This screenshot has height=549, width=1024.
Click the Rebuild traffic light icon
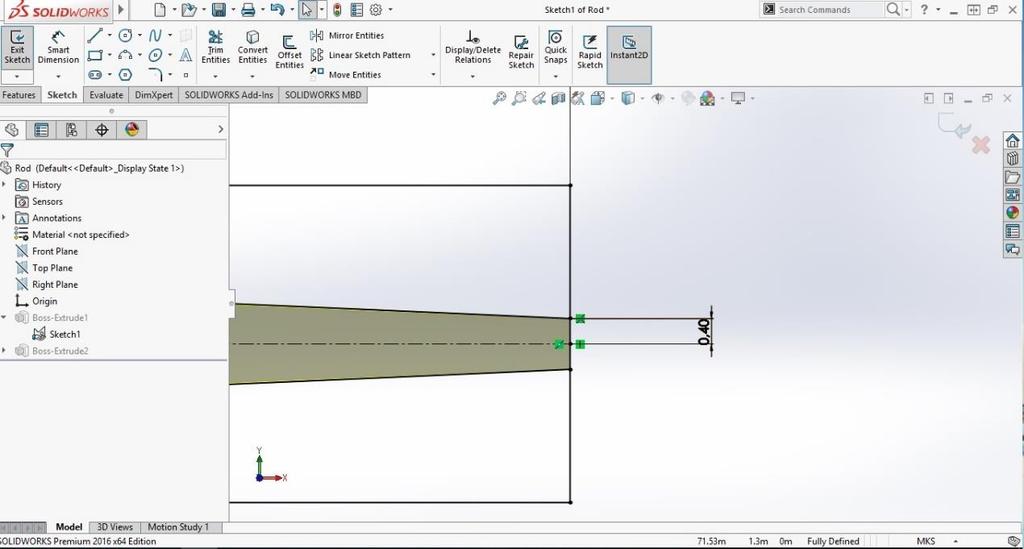[337, 10]
